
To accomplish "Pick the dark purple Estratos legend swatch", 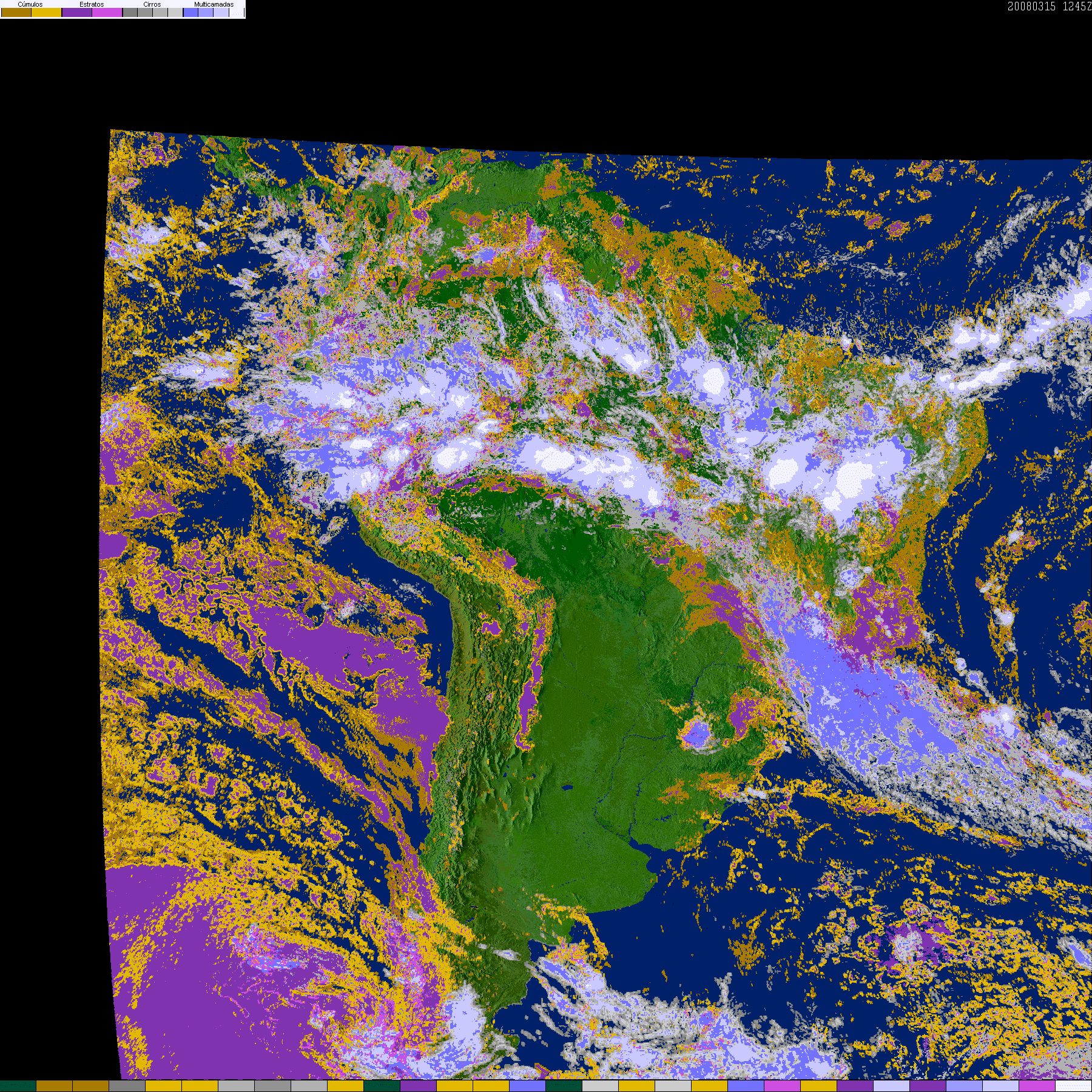I will coord(77,12).
